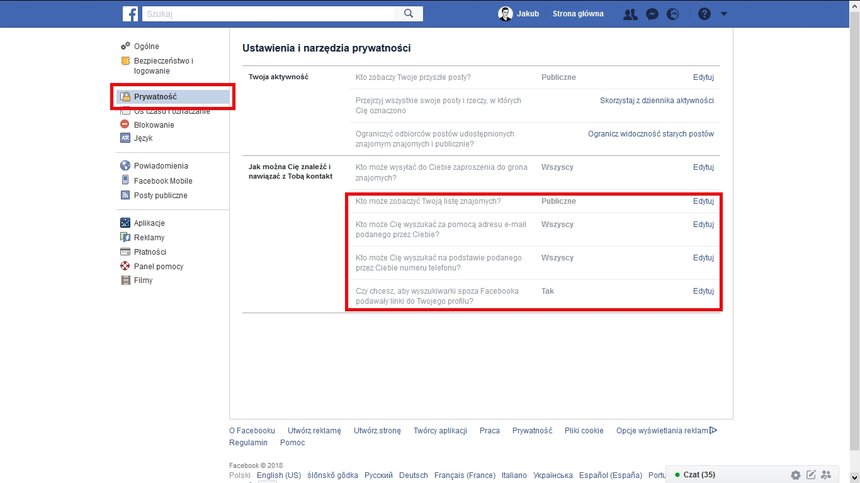
Task: Open the Facebook logo home icon
Action: pos(130,14)
